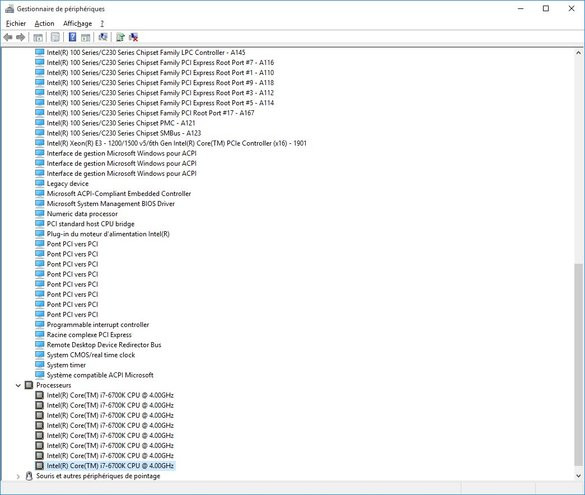585x495 pixels.
Task: Select Souris et autres périphériques de pointage
Action: [x=98, y=476]
